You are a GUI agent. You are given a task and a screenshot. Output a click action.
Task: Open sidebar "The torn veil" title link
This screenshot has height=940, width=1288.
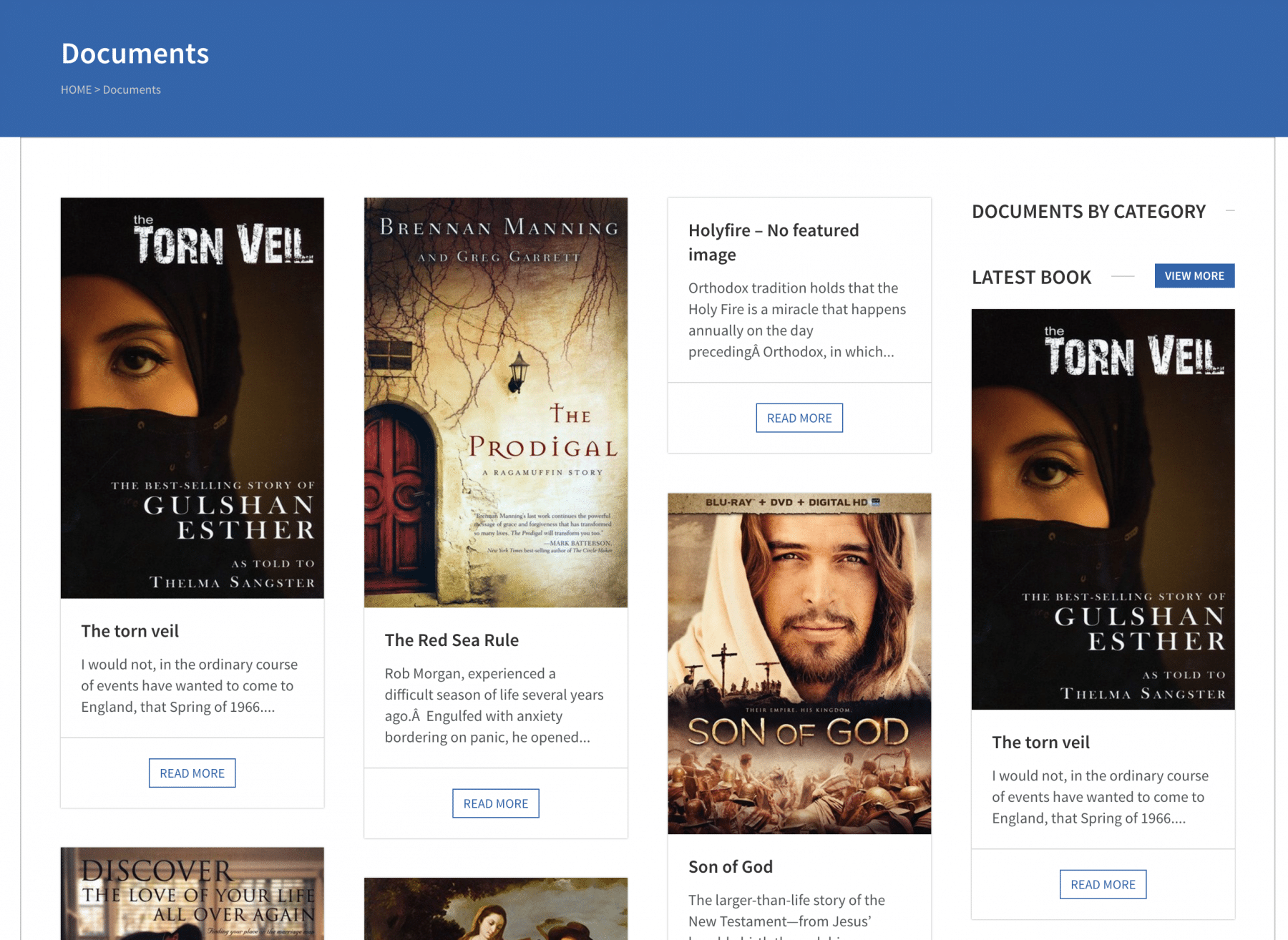pyautogui.click(x=1040, y=743)
